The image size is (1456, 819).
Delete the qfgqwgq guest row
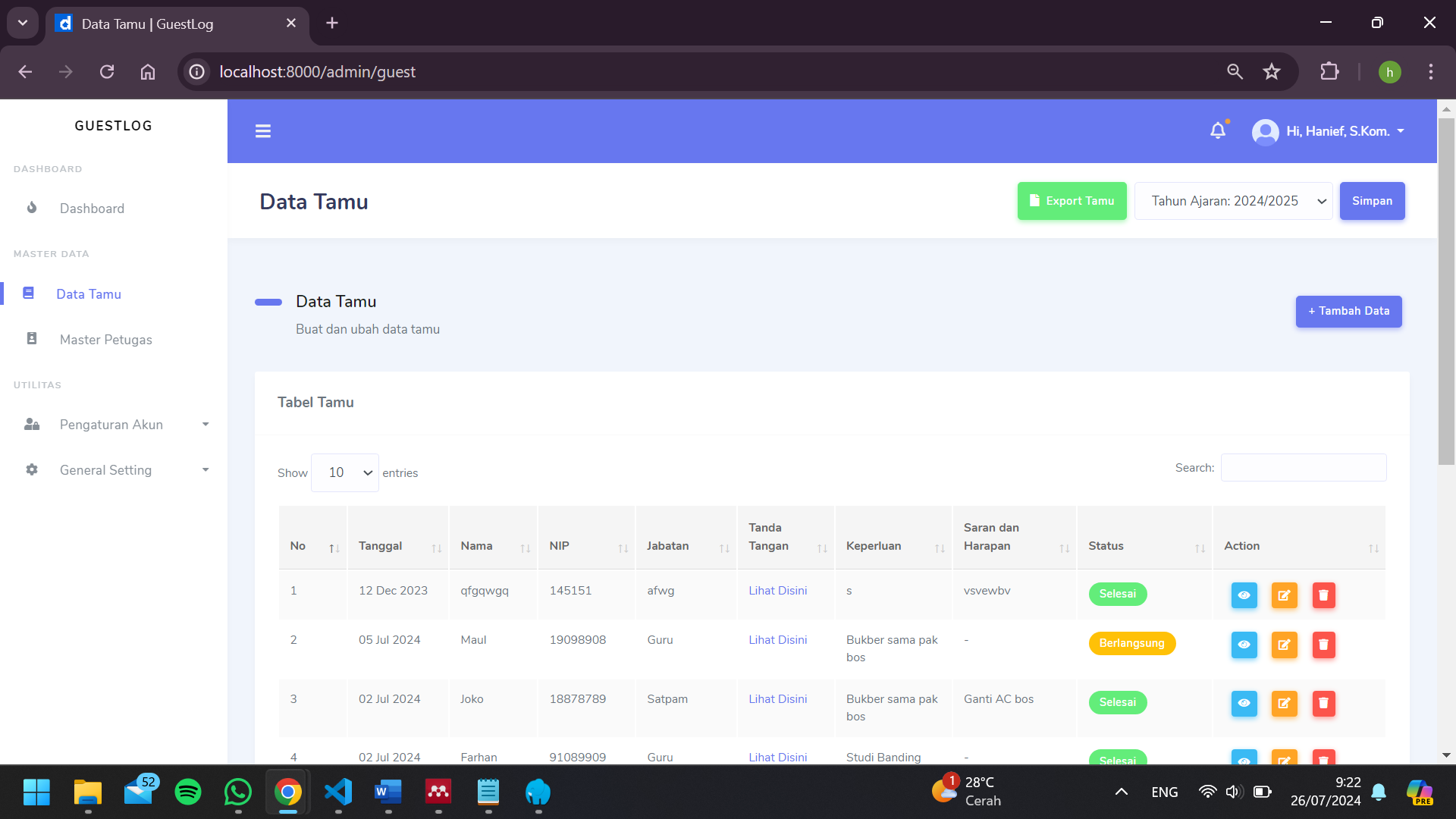[x=1323, y=595]
